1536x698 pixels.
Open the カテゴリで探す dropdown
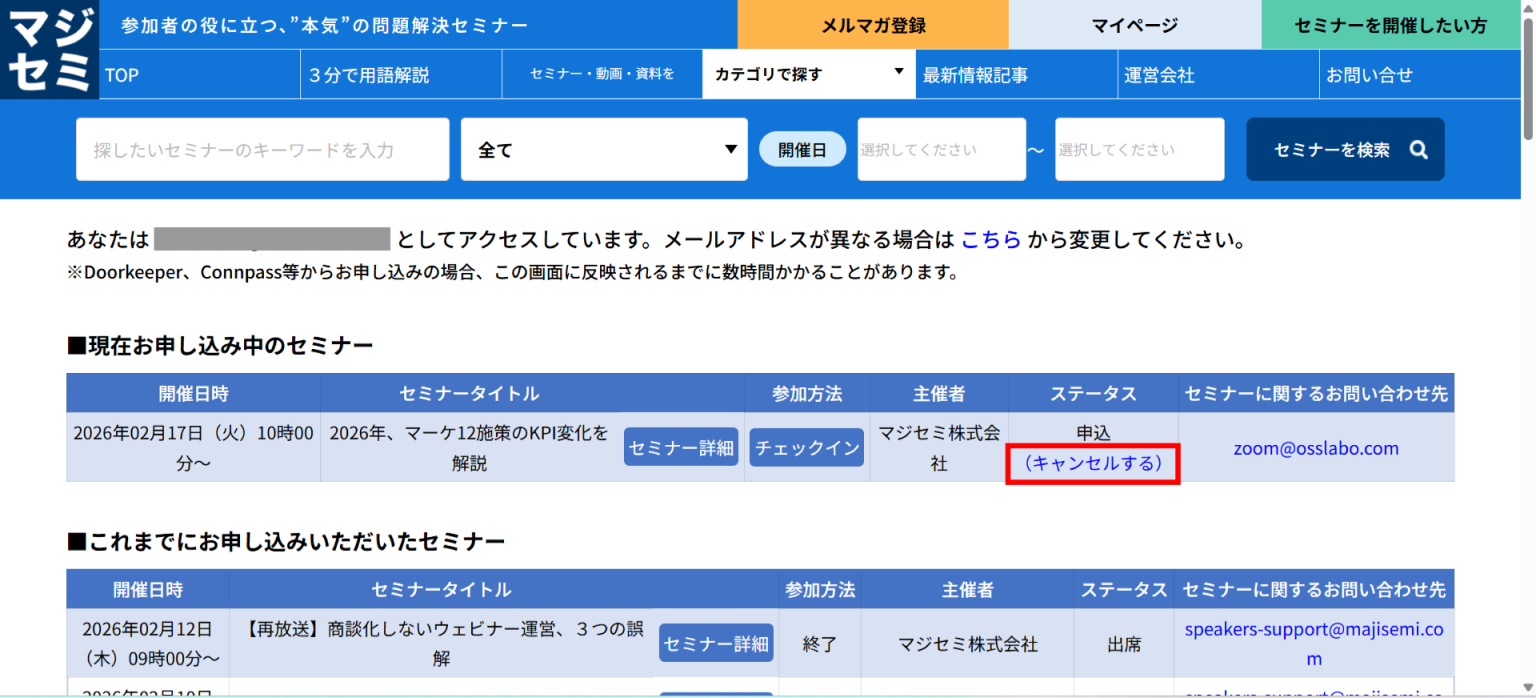click(808, 74)
